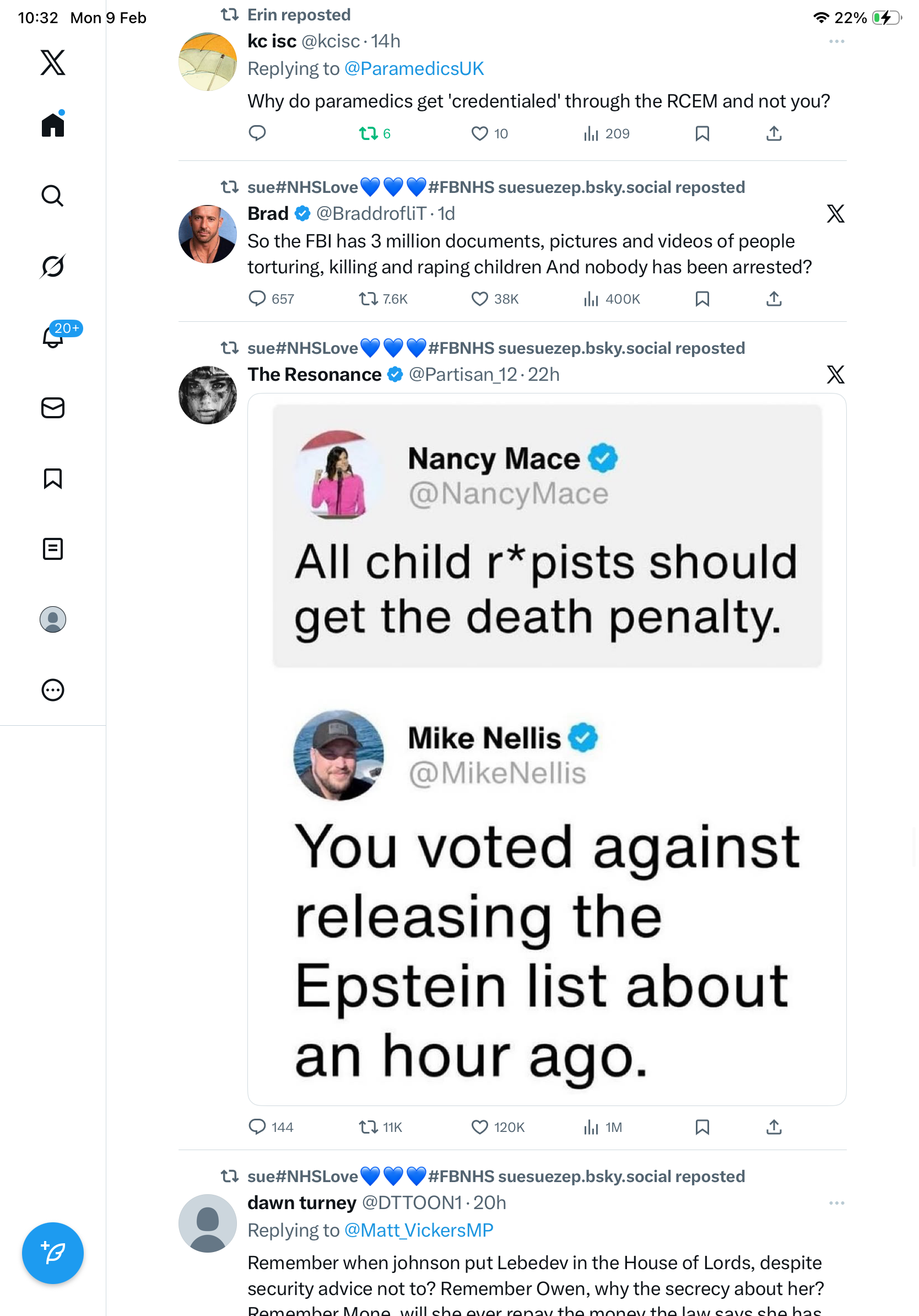
Task: Open the Nancy Mace screenshot image
Action: [x=547, y=749]
